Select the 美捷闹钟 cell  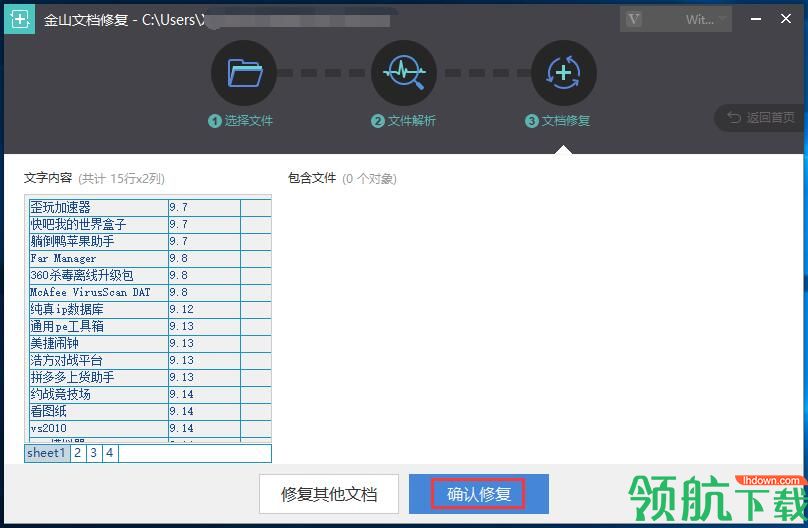coord(98,344)
